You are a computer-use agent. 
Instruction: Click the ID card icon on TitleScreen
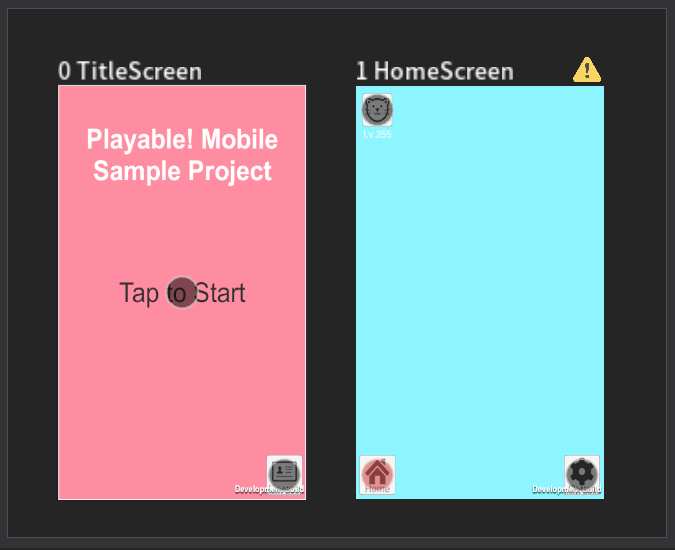coord(284,473)
